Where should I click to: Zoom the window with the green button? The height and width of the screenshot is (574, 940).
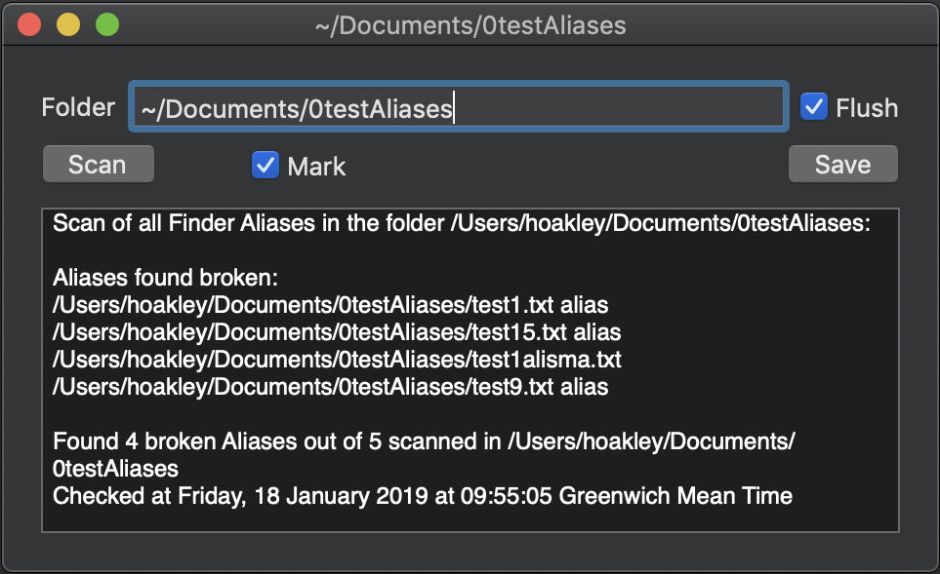pyautogui.click(x=107, y=25)
